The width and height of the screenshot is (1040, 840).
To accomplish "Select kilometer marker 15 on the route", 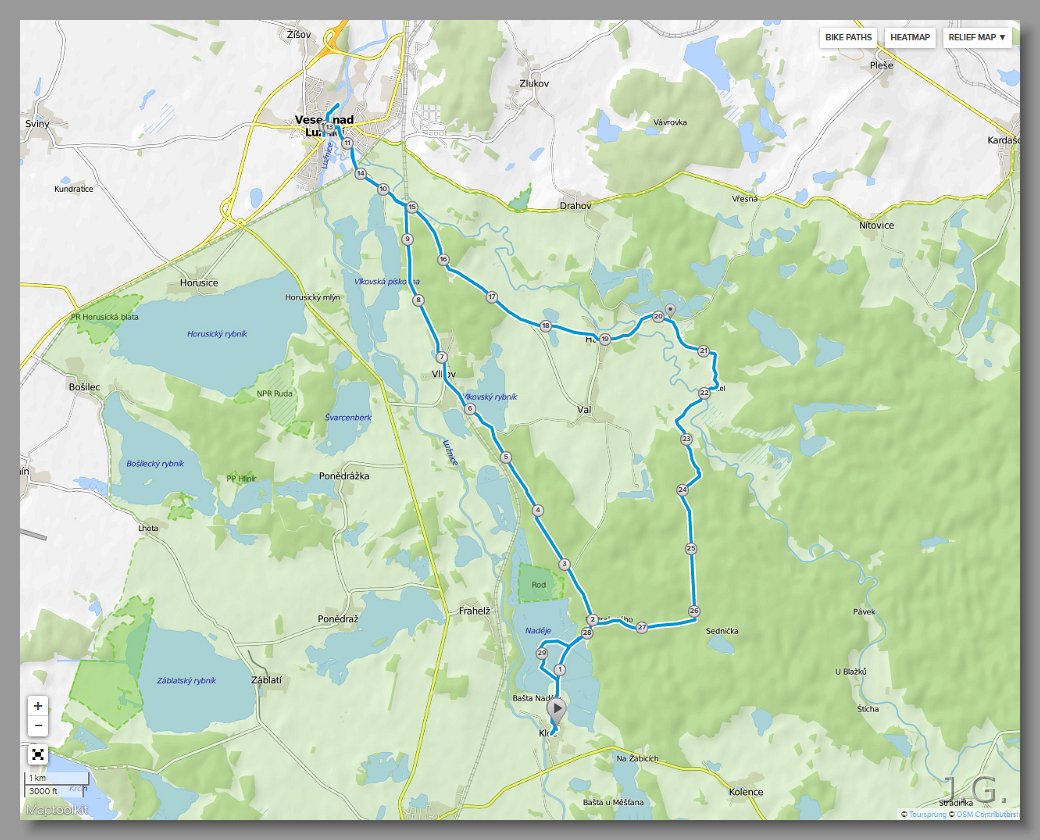I will [412, 208].
